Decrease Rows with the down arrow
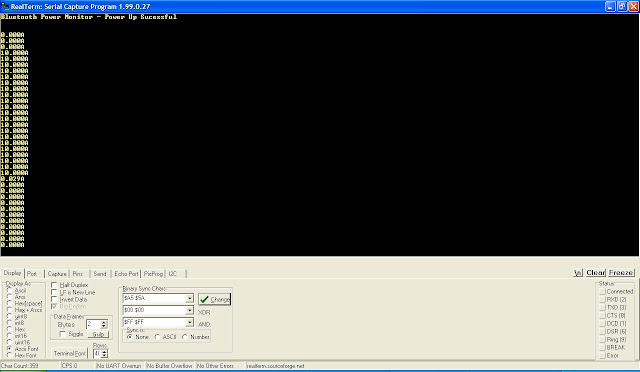Image resolution: width=640 pixels, height=372 pixels. pyautogui.click(x=104, y=356)
